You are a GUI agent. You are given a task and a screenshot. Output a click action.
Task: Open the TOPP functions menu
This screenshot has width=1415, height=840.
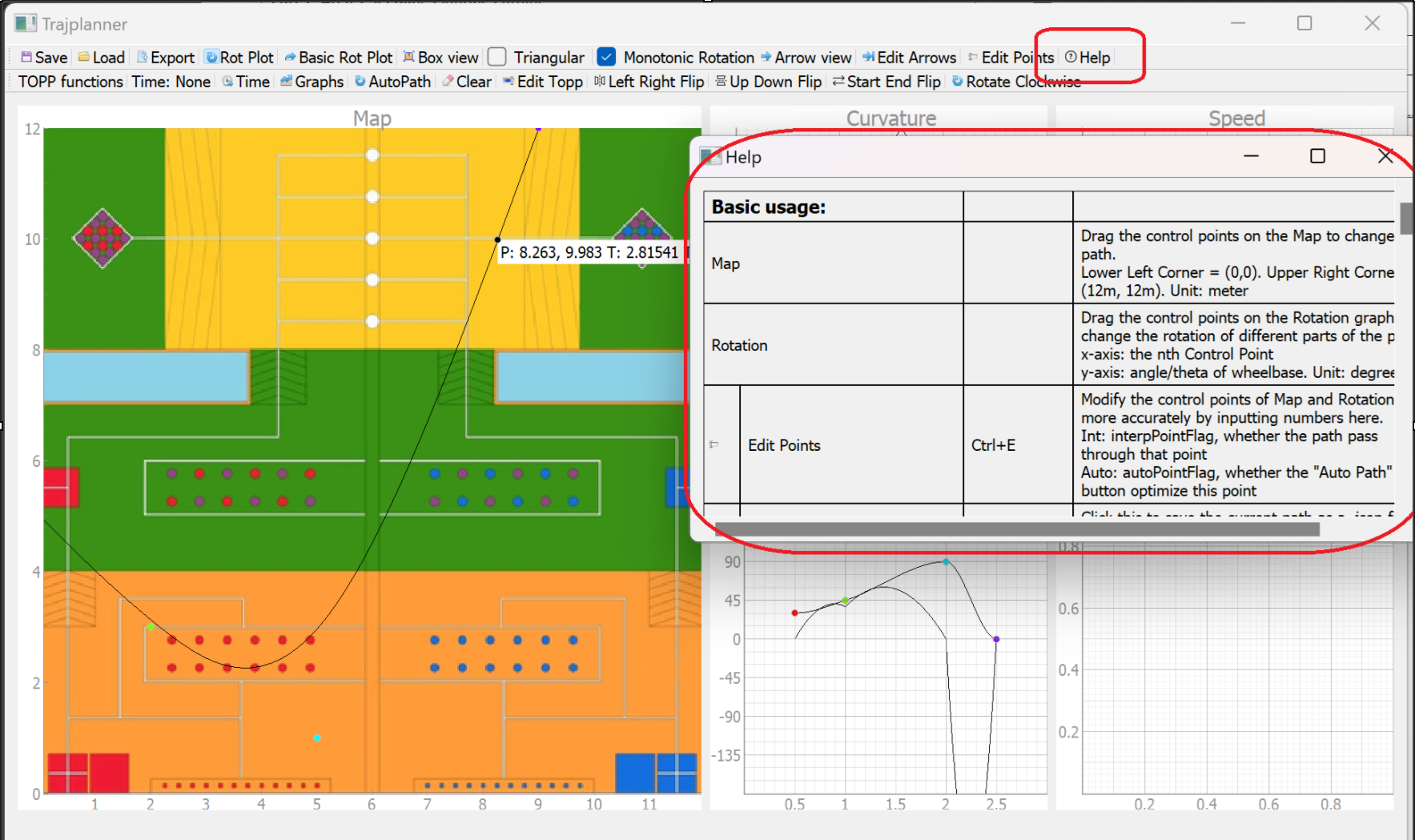[x=70, y=81]
